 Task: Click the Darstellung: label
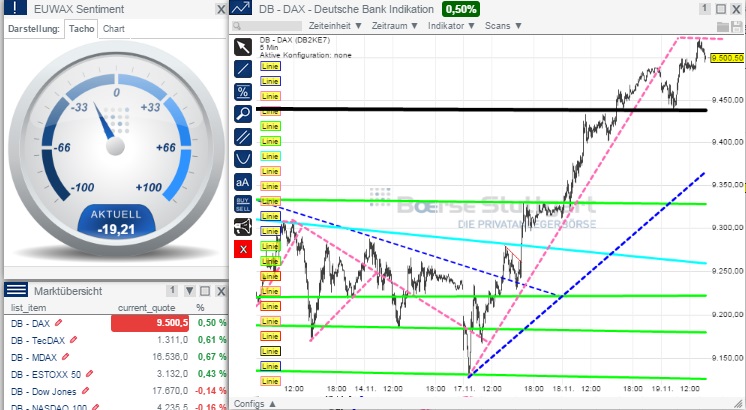[34, 29]
